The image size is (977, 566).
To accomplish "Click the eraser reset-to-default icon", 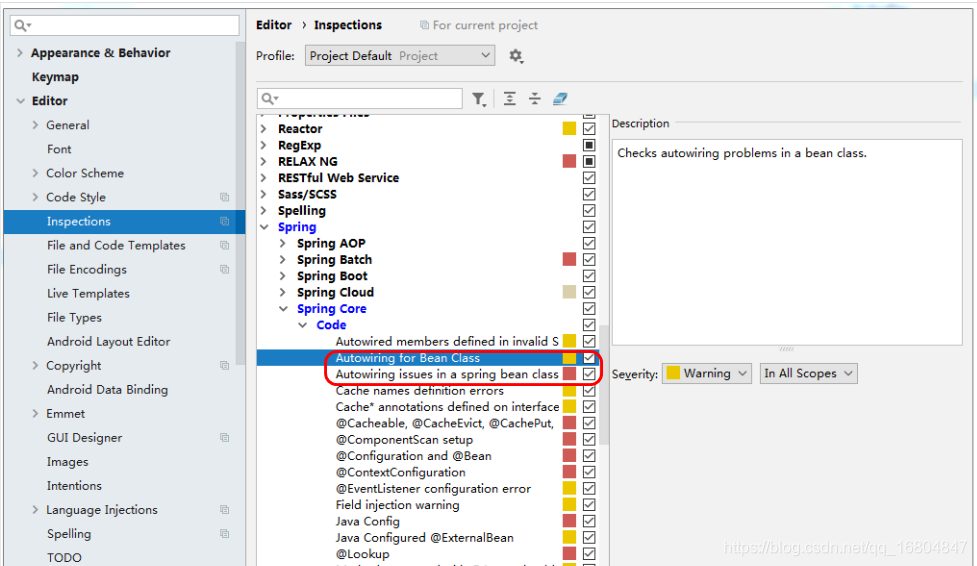I will pyautogui.click(x=560, y=98).
